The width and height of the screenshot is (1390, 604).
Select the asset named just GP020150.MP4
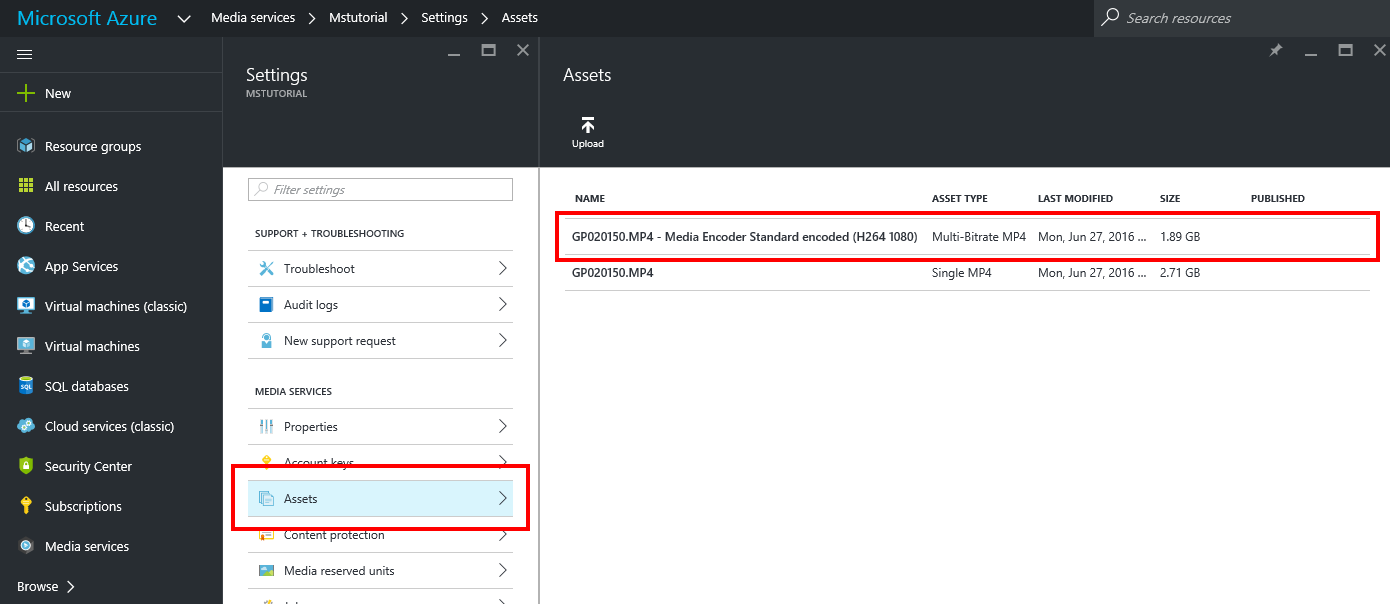click(612, 272)
